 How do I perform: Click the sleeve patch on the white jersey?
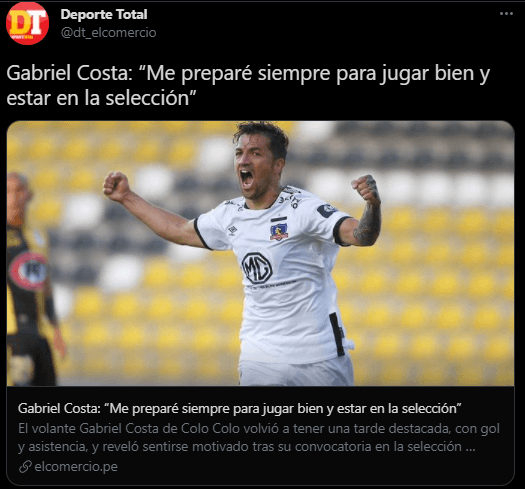(327, 210)
